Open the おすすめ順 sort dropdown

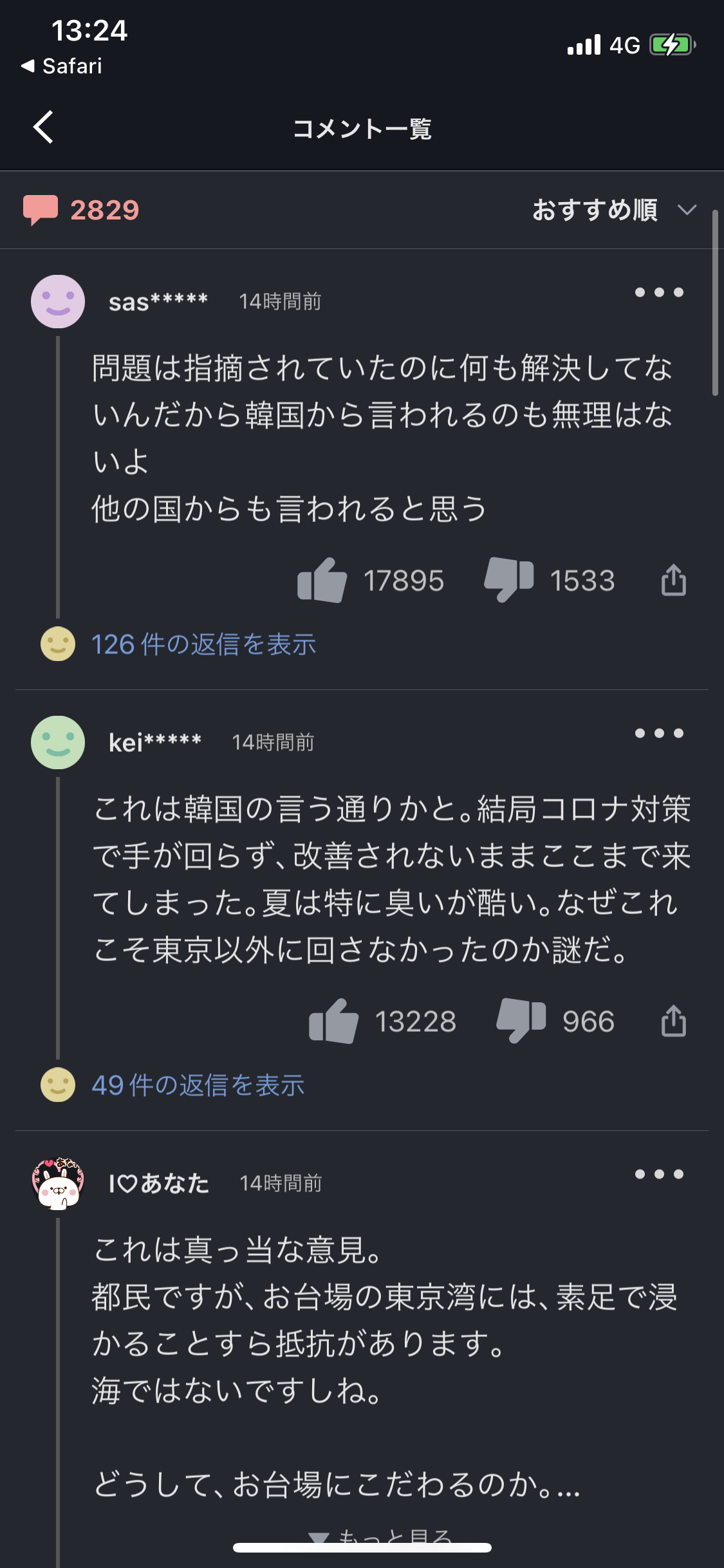pos(615,210)
